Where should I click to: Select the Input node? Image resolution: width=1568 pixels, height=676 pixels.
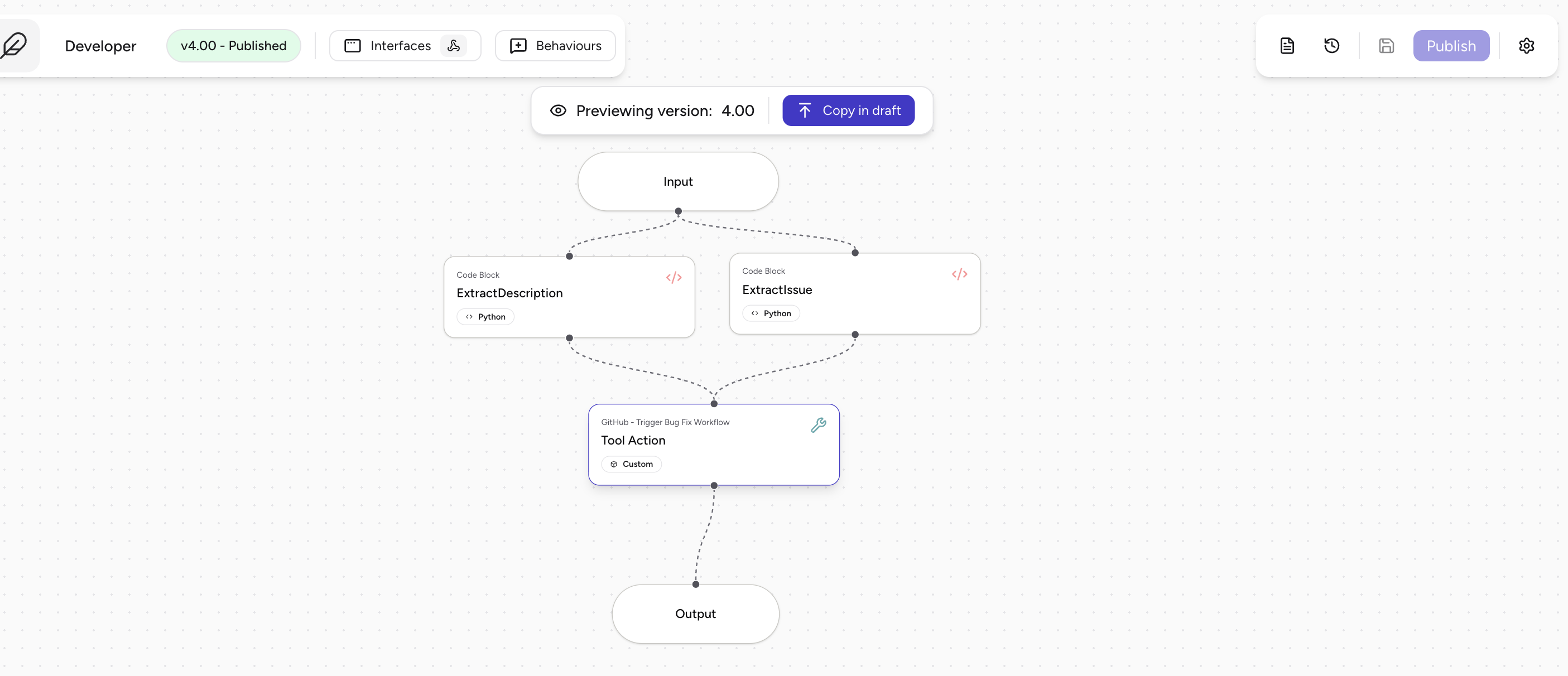pyautogui.click(x=677, y=181)
